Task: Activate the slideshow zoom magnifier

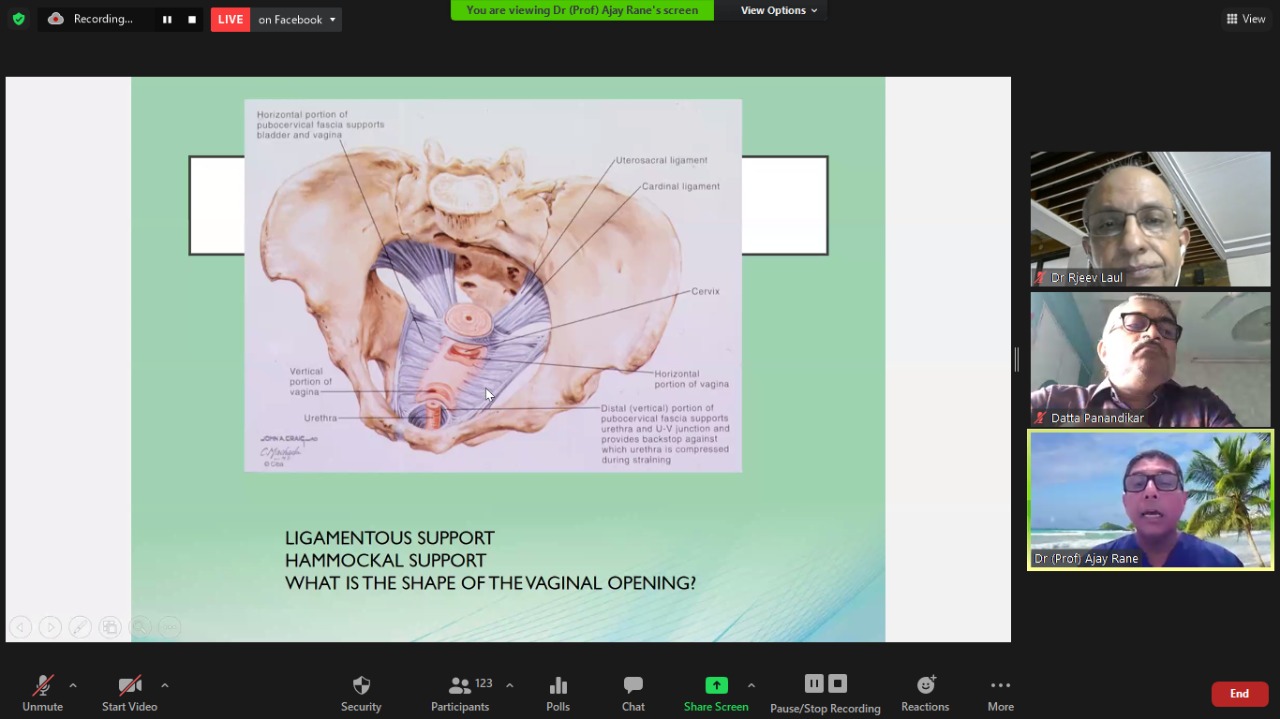Action: (140, 627)
